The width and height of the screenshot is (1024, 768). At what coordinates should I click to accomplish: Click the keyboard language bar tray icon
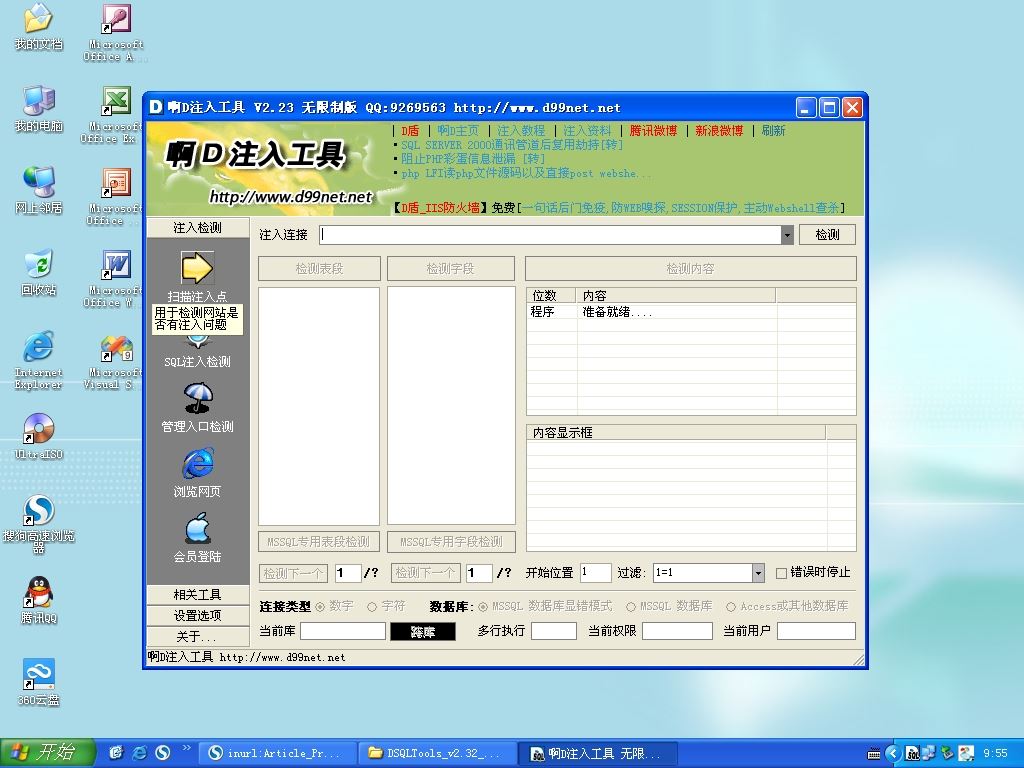(874, 754)
